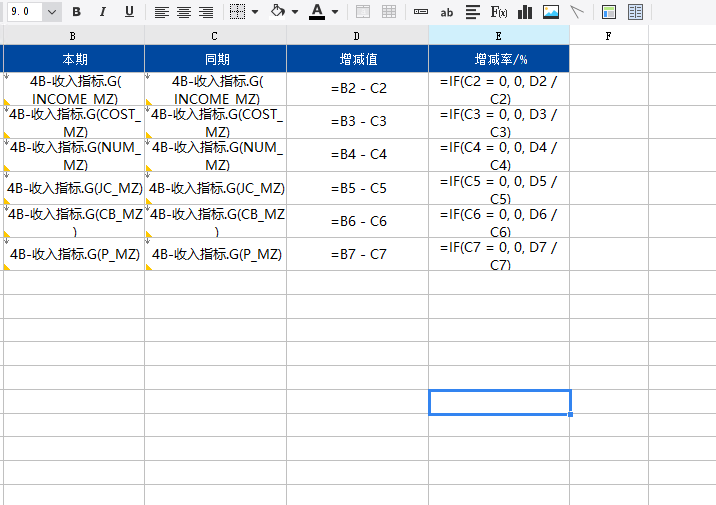Align text center
The height and width of the screenshot is (505, 716).
184,12
